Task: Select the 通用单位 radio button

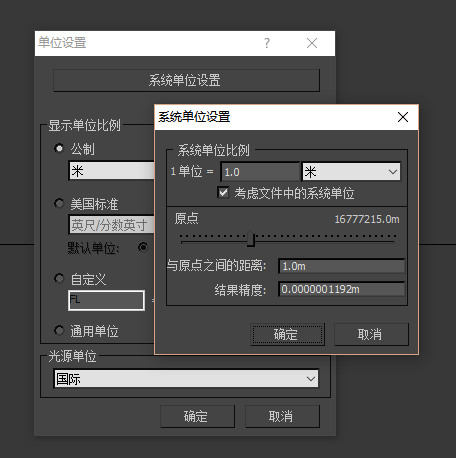Action: point(59,330)
